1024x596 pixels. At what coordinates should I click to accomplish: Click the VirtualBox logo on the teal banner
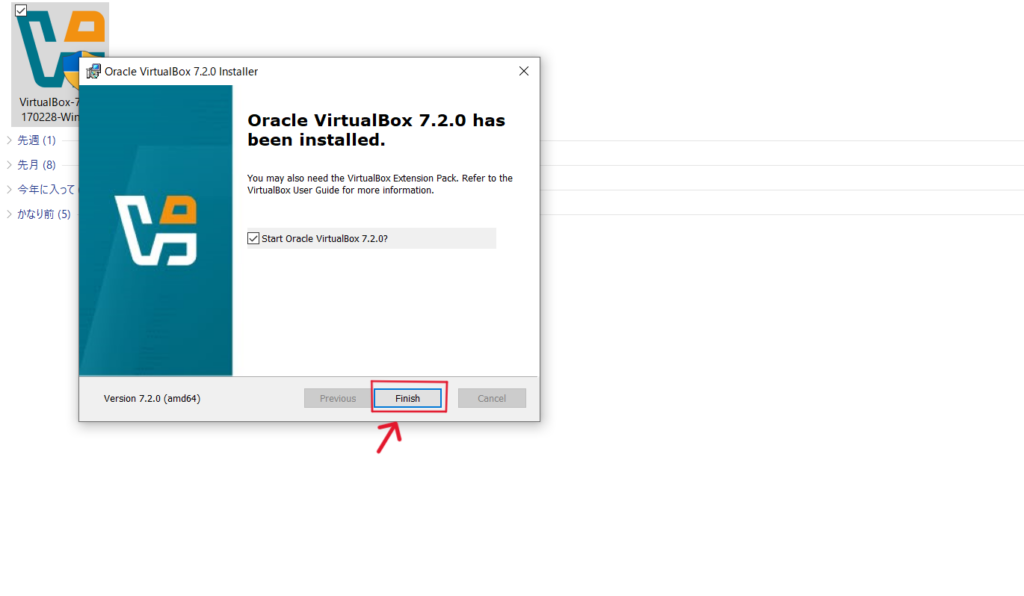pos(155,230)
